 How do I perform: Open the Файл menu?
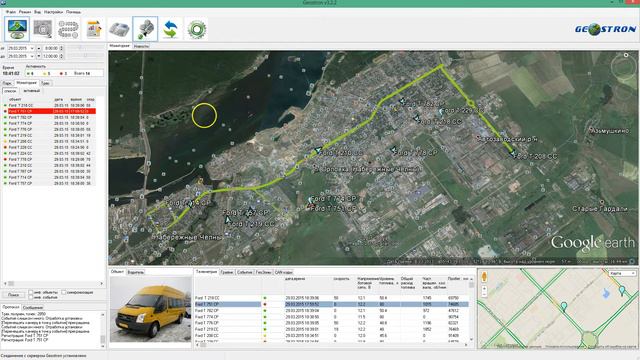click(11, 12)
